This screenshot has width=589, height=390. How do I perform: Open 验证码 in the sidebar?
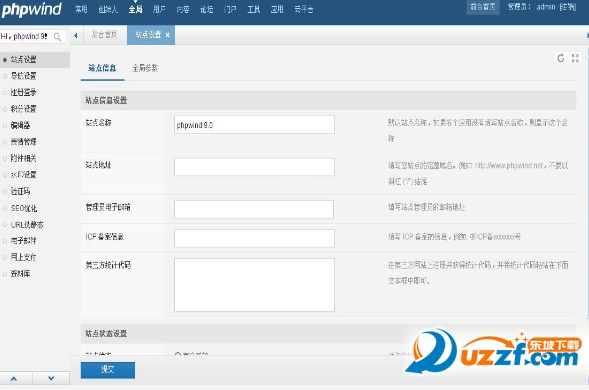click(x=20, y=191)
